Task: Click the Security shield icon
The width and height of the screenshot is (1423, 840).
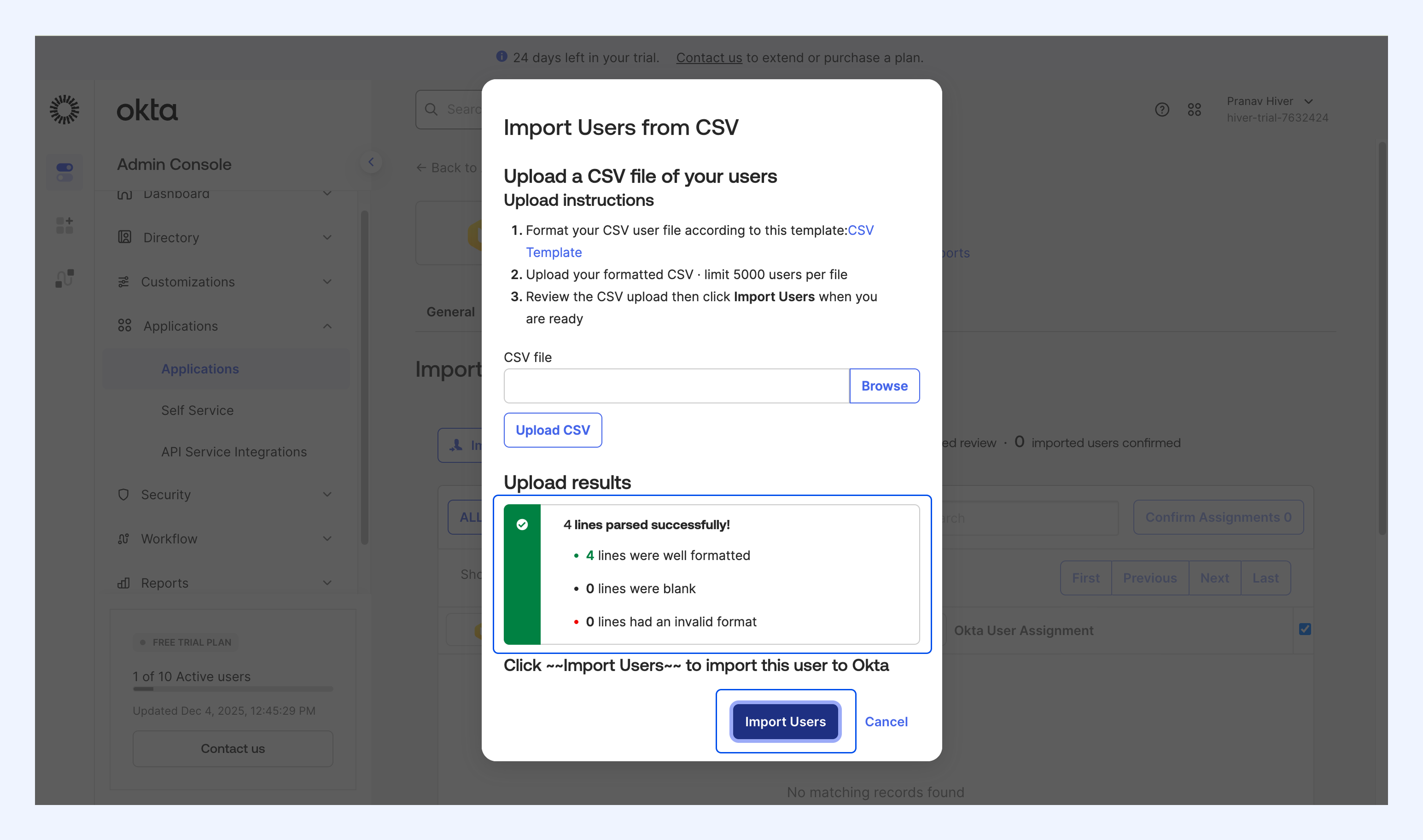Action: [x=123, y=494]
